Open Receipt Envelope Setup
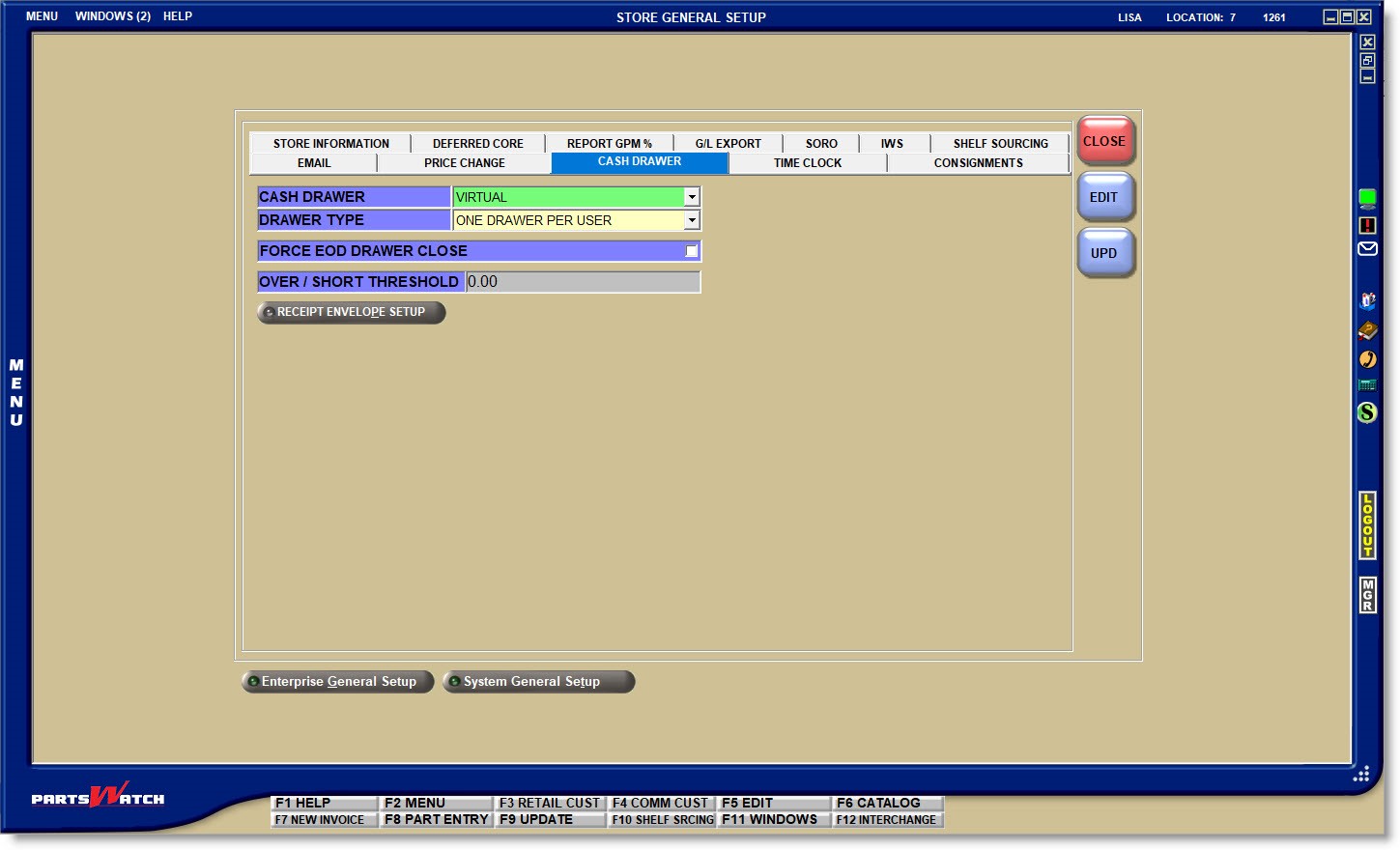This screenshot has width=1400, height=850. (351, 312)
